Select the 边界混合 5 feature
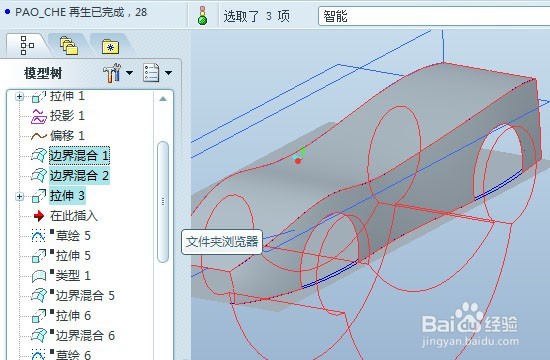550x360 pixels. pos(85,295)
